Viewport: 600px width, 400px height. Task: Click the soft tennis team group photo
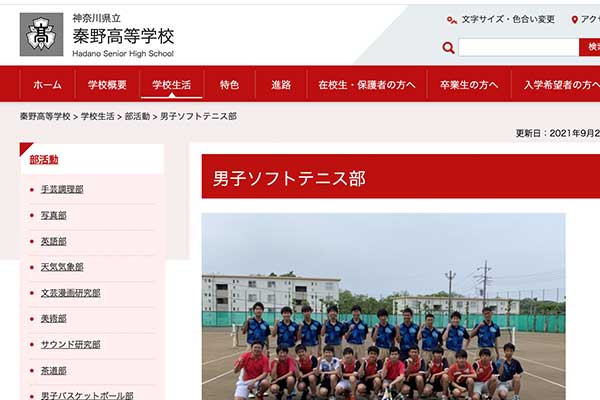(x=383, y=307)
